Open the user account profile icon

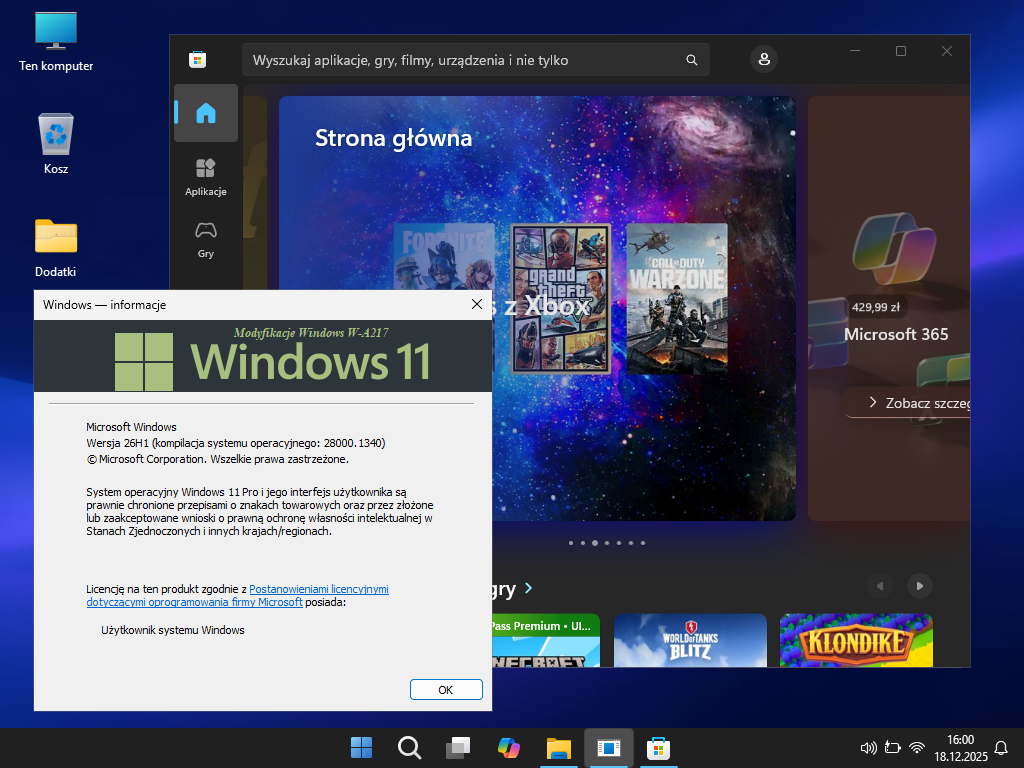coord(764,60)
